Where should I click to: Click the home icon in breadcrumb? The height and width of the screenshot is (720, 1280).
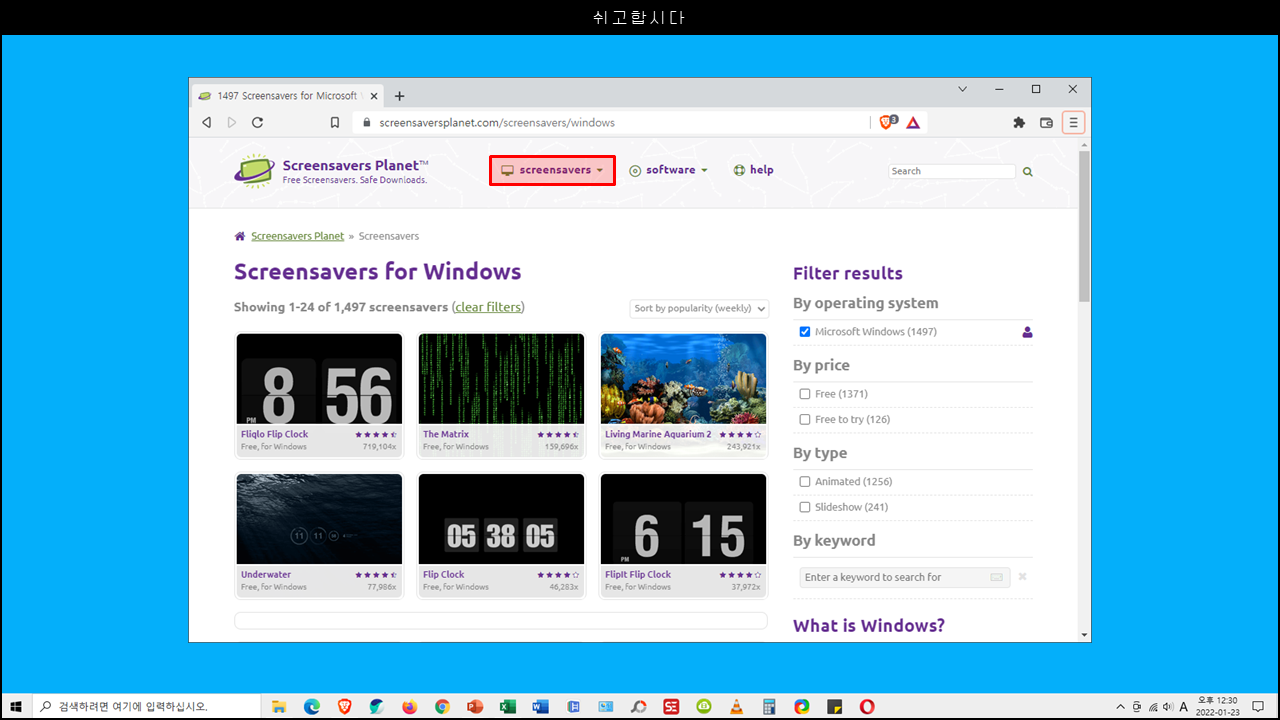(239, 236)
